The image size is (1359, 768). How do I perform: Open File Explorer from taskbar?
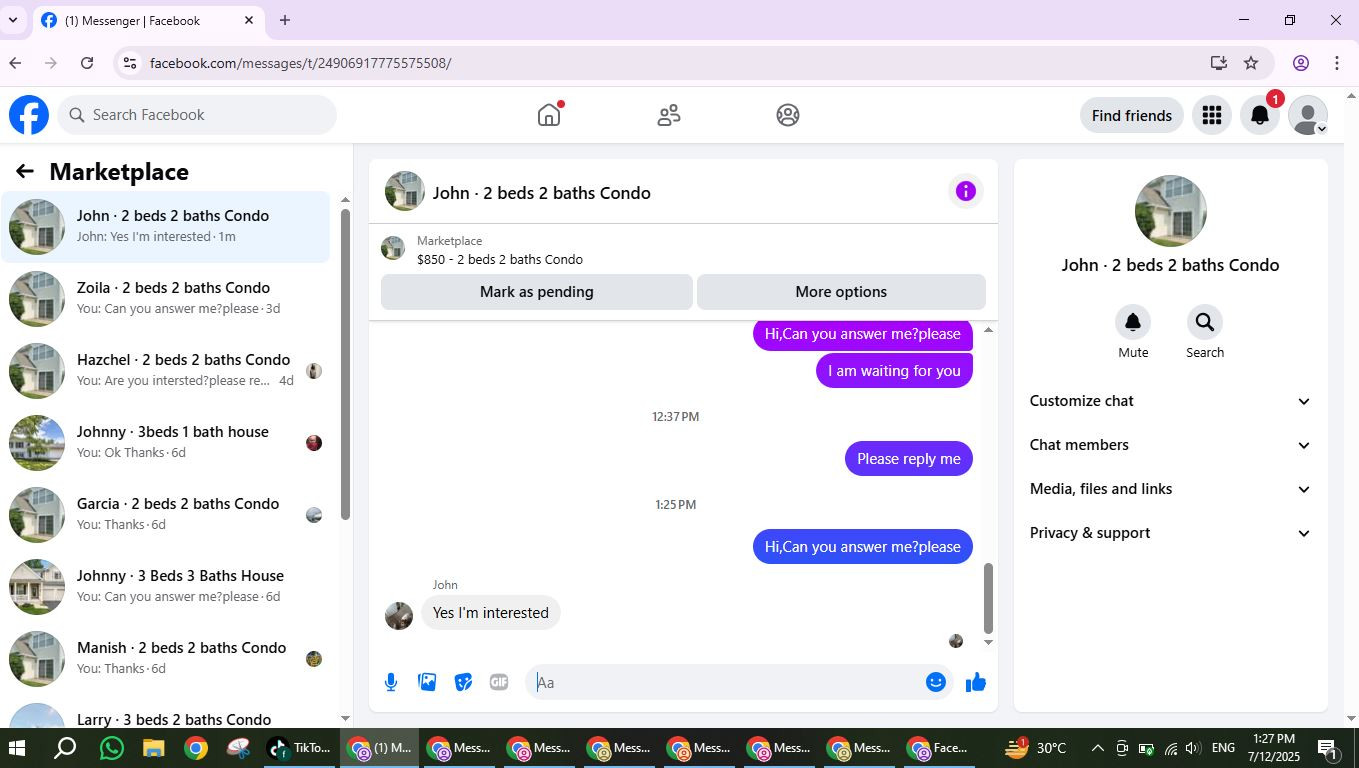(153, 748)
